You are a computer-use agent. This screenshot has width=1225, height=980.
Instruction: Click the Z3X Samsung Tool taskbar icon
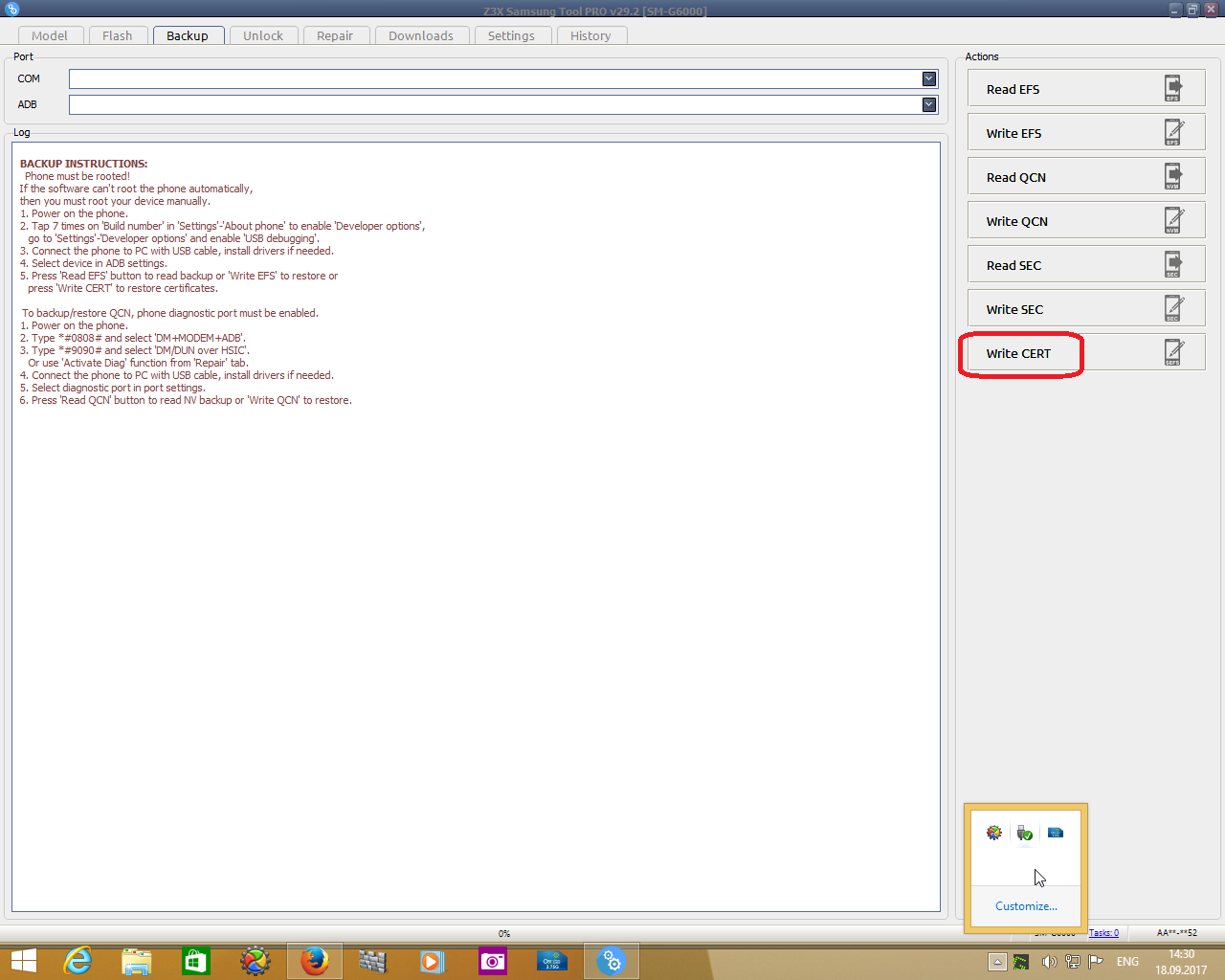611,961
